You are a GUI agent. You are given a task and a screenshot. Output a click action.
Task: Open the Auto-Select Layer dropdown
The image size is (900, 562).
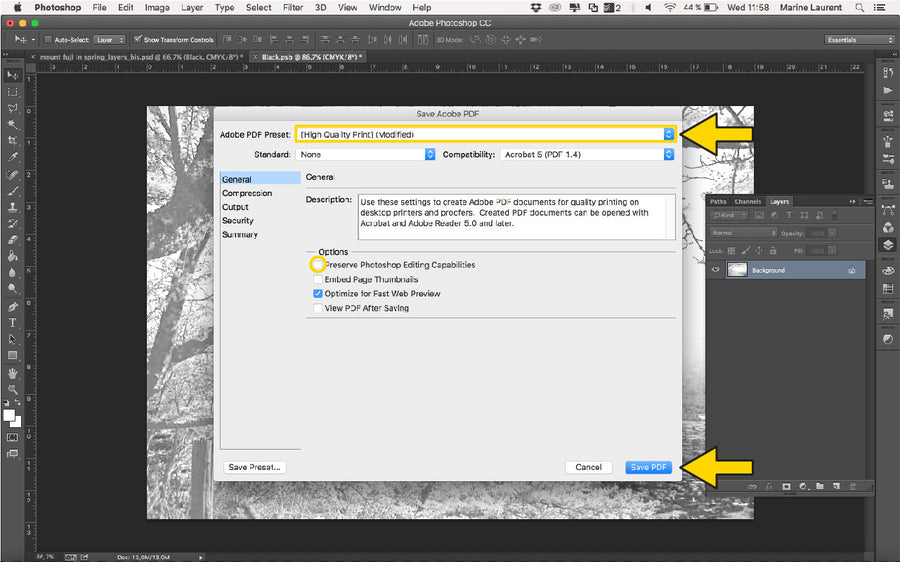109,40
